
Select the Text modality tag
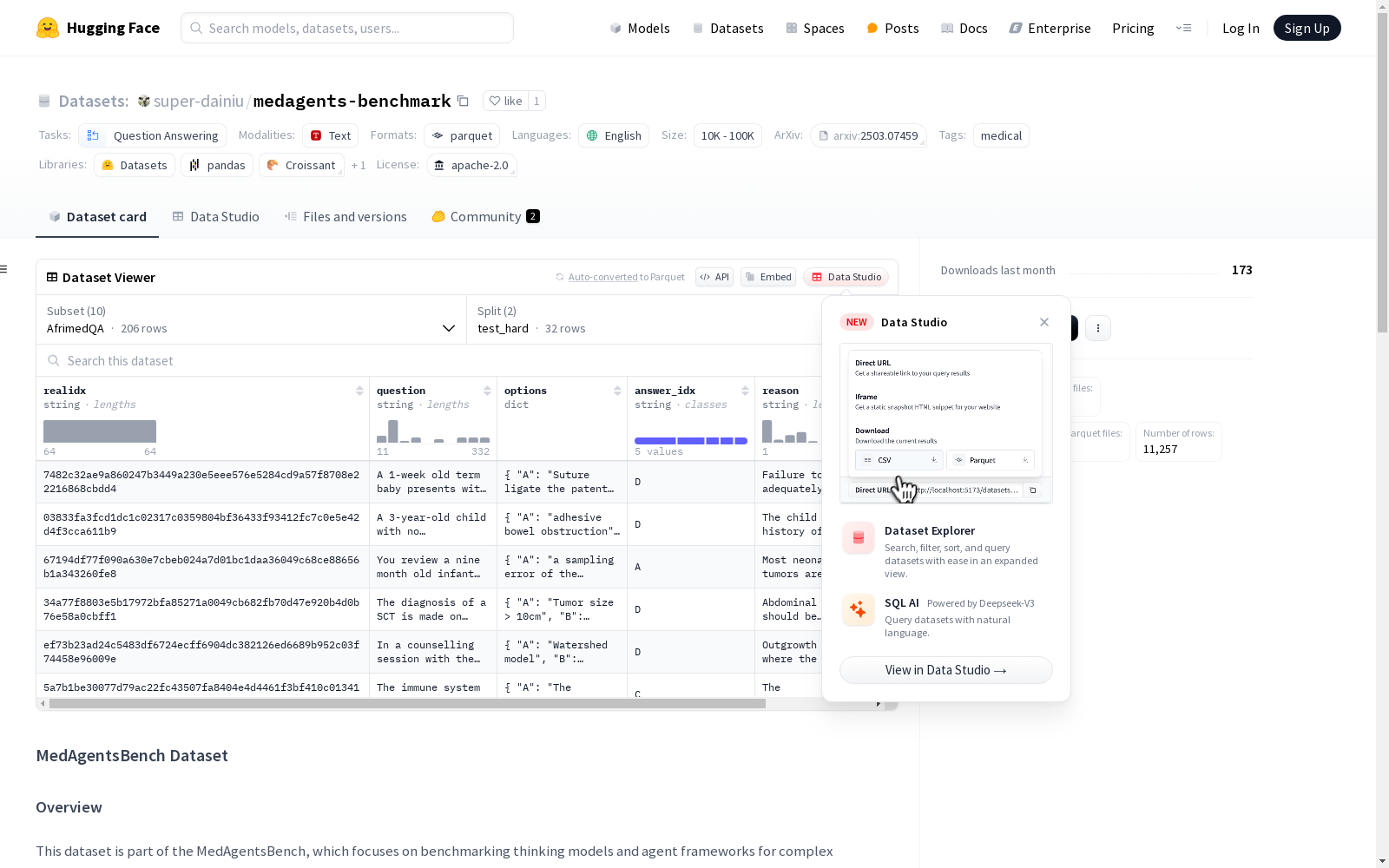click(x=330, y=135)
